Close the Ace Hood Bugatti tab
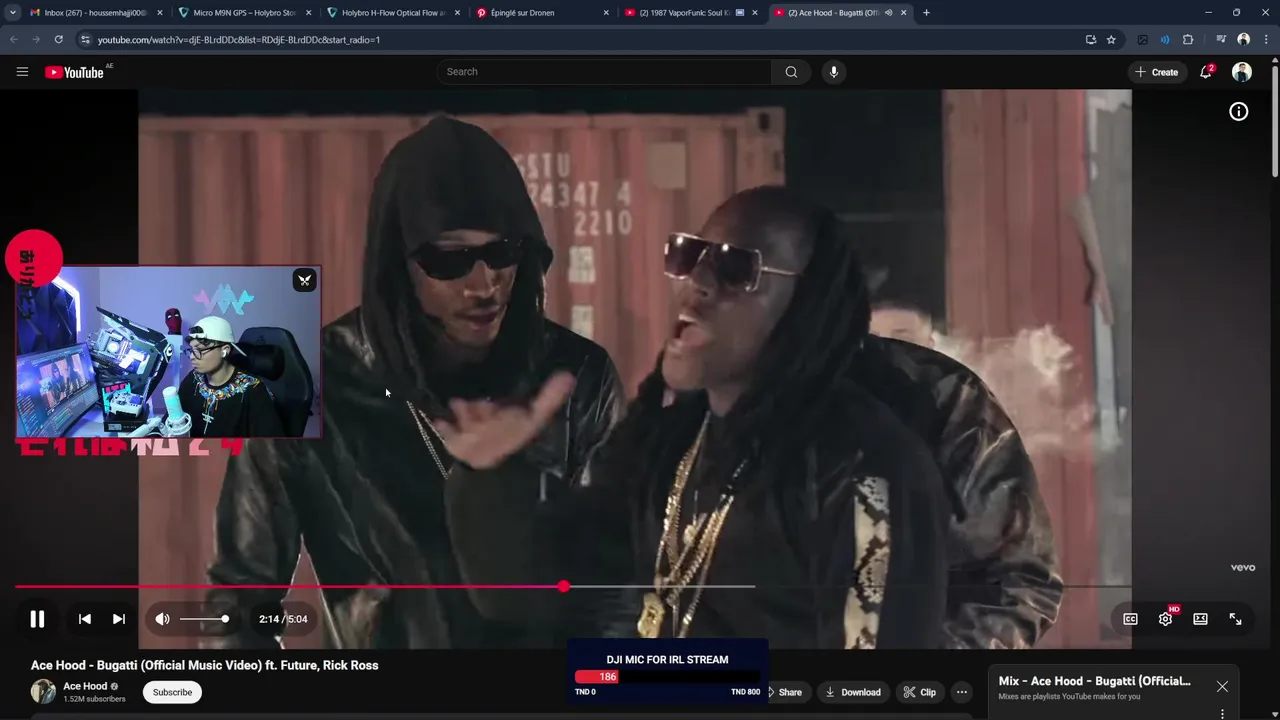1280x720 pixels. click(904, 13)
